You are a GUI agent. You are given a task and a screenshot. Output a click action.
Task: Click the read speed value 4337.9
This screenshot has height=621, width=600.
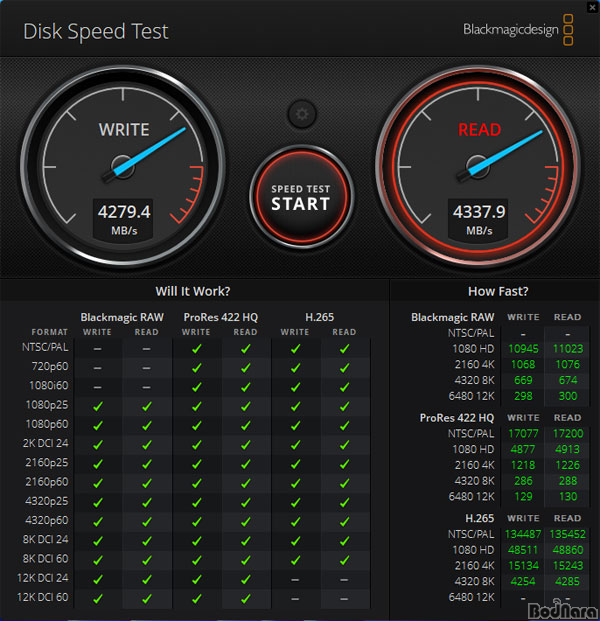click(x=479, y=212)
